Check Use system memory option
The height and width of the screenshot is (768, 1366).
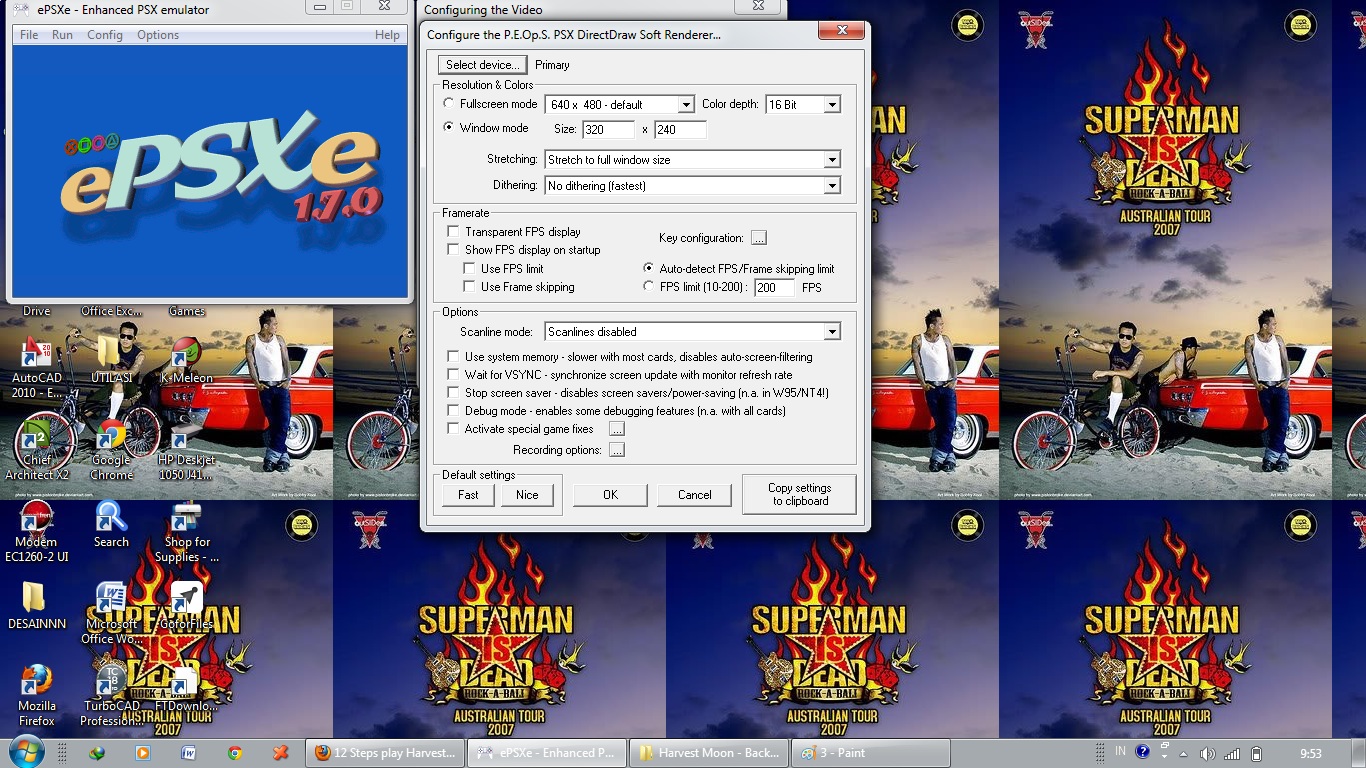(454, 356)
